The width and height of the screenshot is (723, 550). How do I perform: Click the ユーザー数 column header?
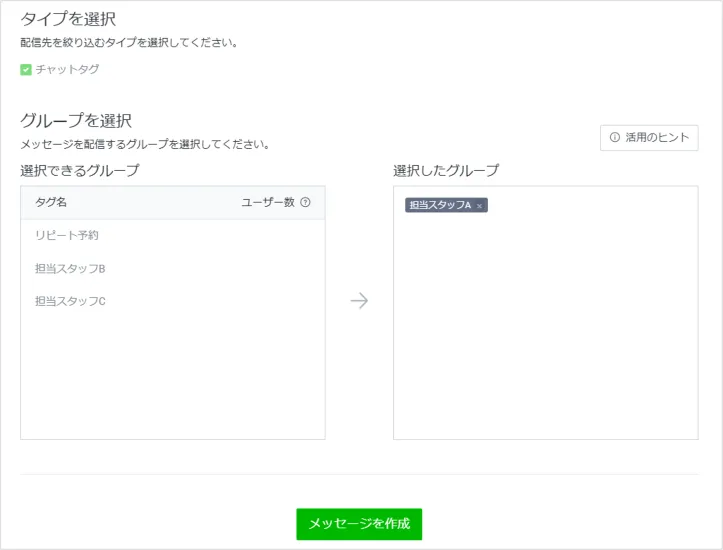point(268,202)
